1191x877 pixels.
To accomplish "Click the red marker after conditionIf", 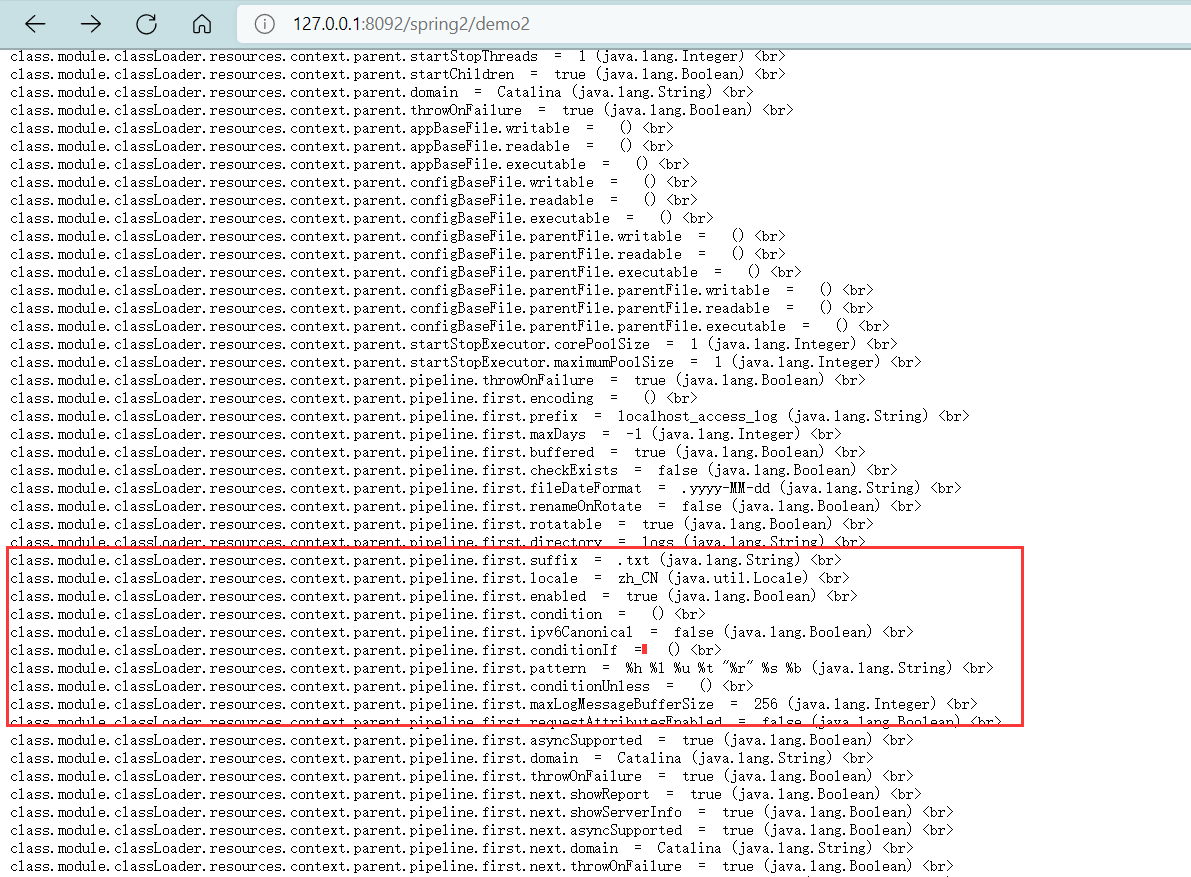I will [646, 650].
